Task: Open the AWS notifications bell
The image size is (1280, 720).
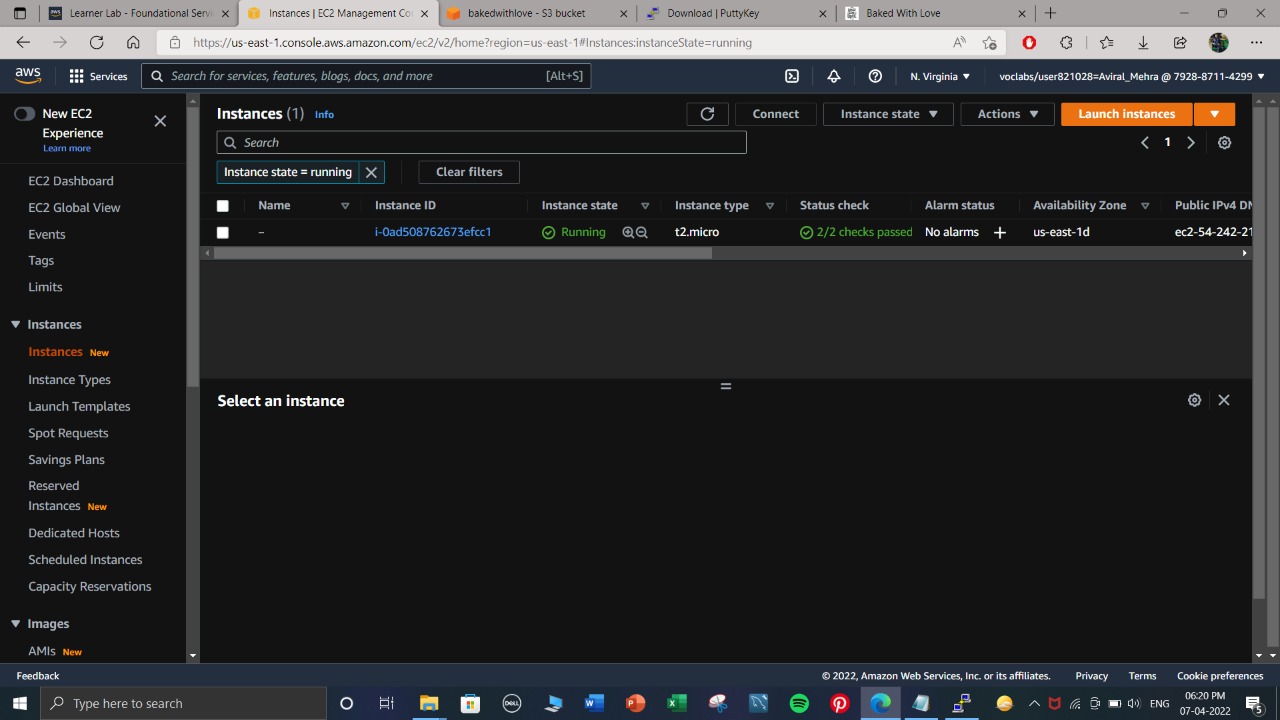Action: click(834, 76)
